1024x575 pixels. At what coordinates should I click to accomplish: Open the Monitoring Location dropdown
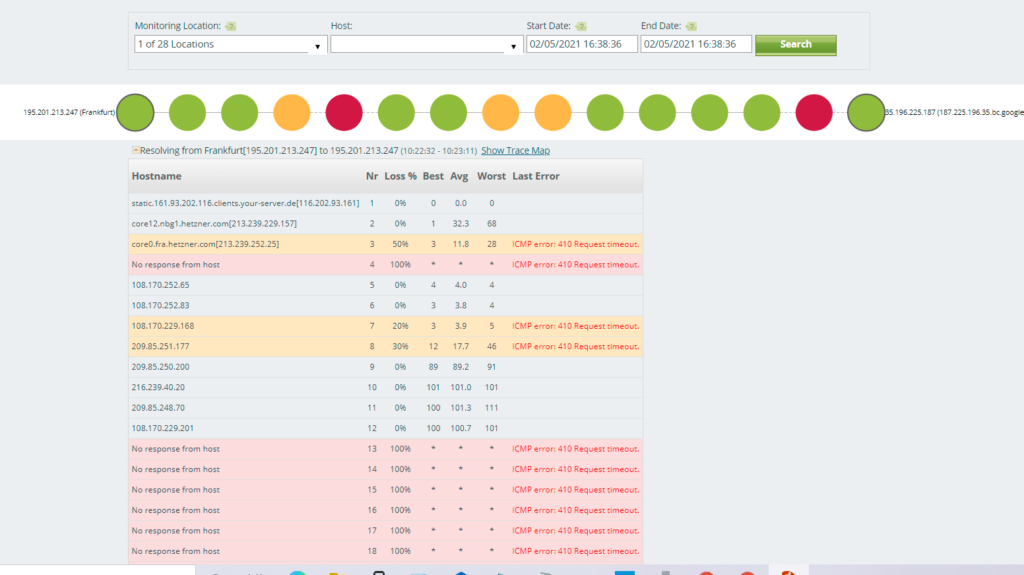pos(318,45)
